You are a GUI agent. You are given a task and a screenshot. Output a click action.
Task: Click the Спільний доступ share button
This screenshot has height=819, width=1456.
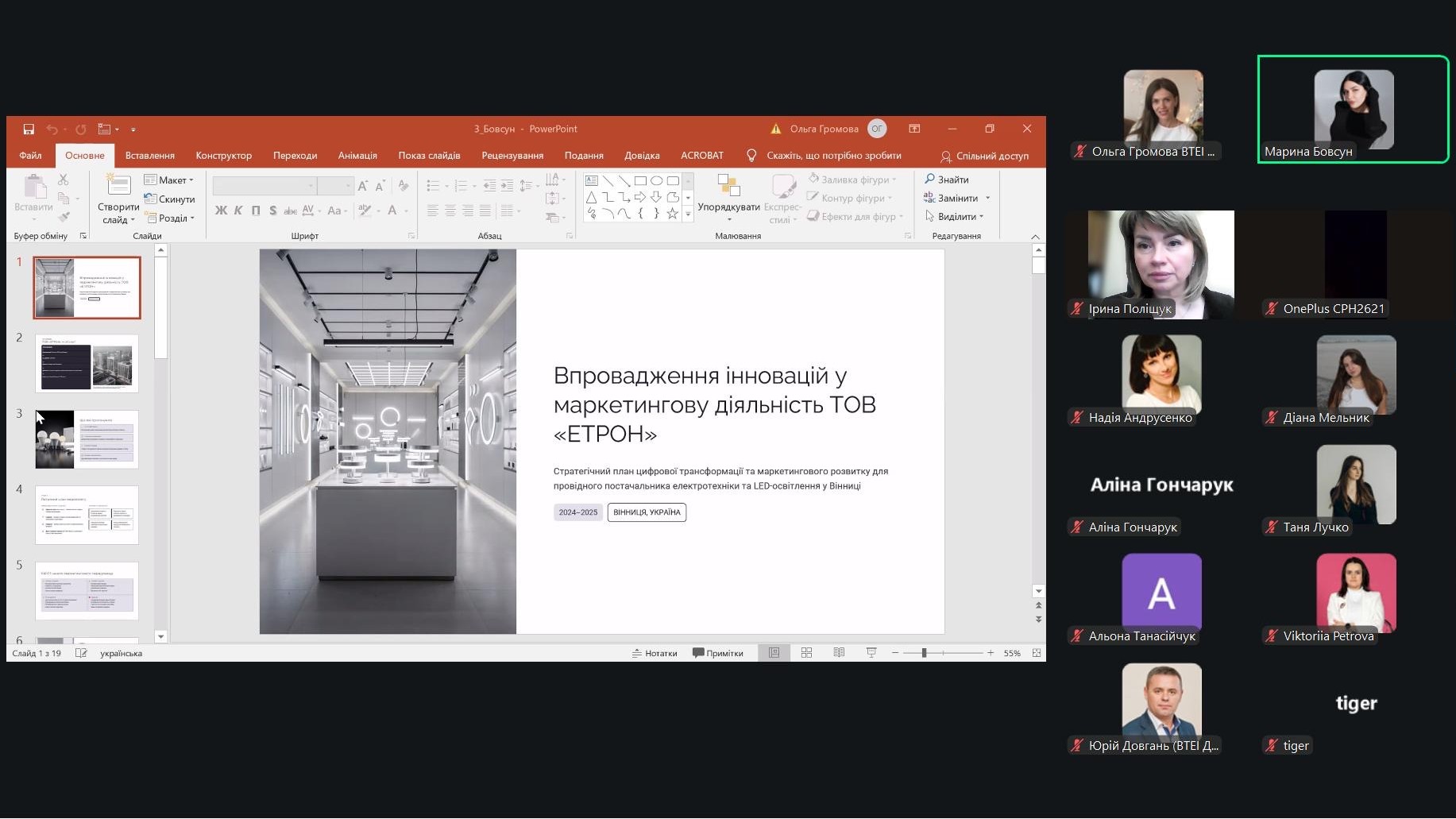pyautogui.click(x=984, y=156)
